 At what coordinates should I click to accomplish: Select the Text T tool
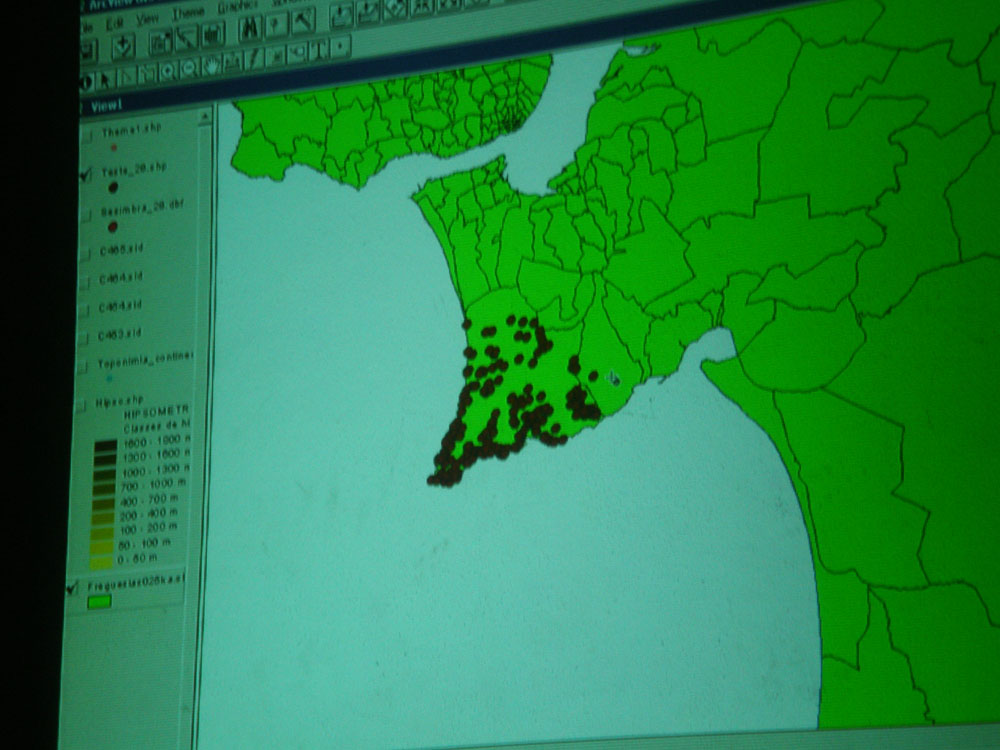[318, 49]
